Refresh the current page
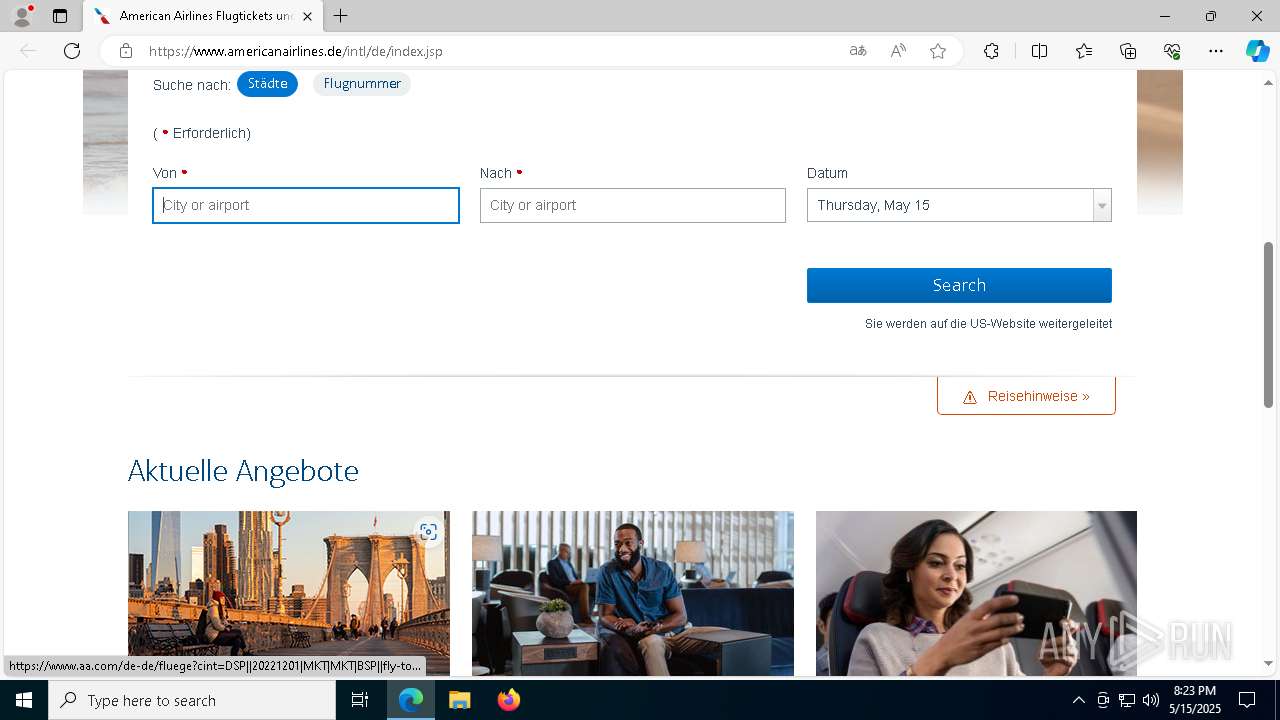 click(72, 51)
